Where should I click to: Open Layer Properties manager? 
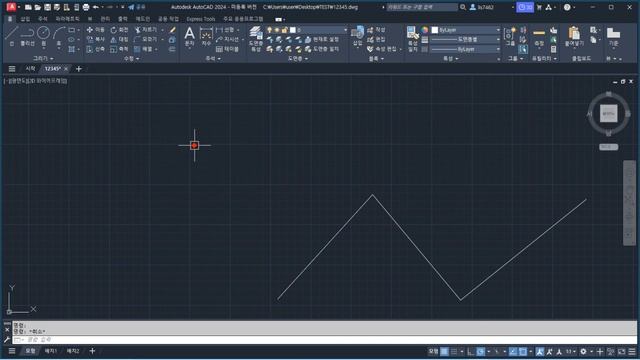click(256, 39)
